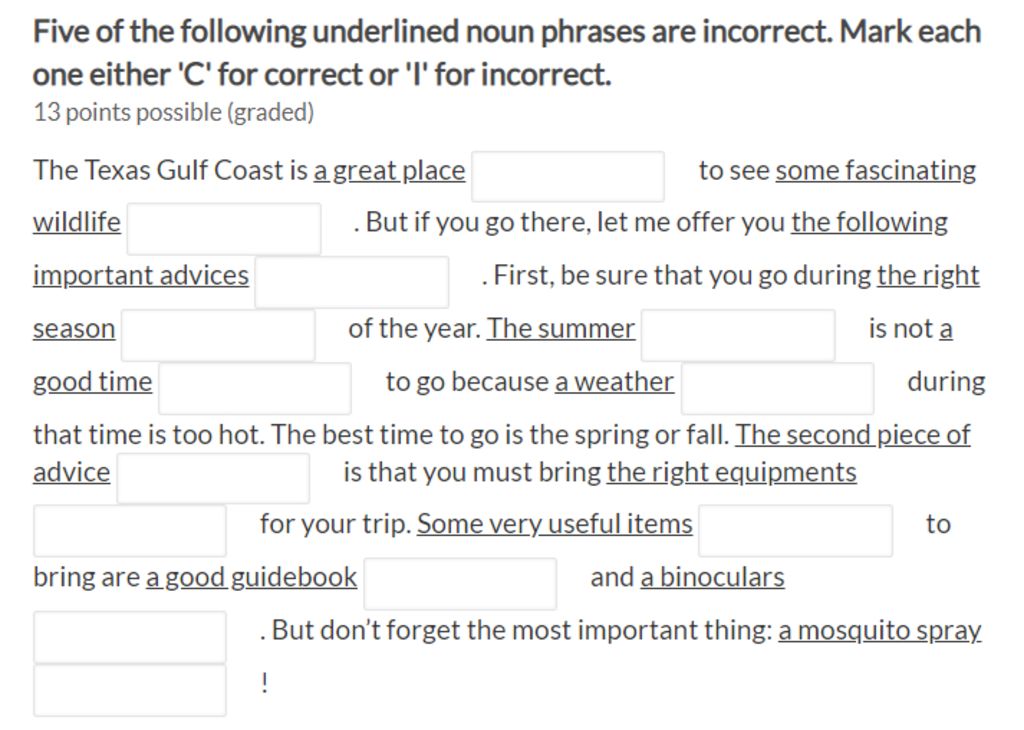1024x730 pixels.
Task: Click the underlined phrase 'The summer'
Action: tap(561, 328)
